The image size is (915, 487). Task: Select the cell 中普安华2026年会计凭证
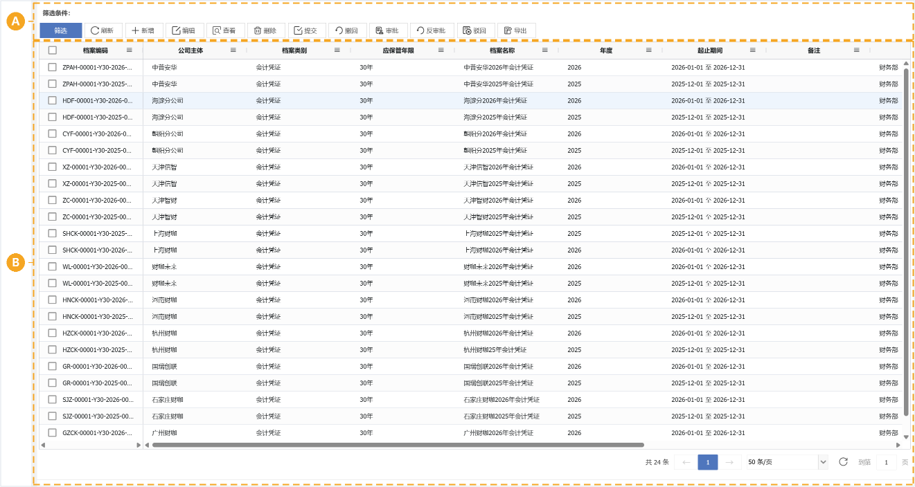[498, 67]
